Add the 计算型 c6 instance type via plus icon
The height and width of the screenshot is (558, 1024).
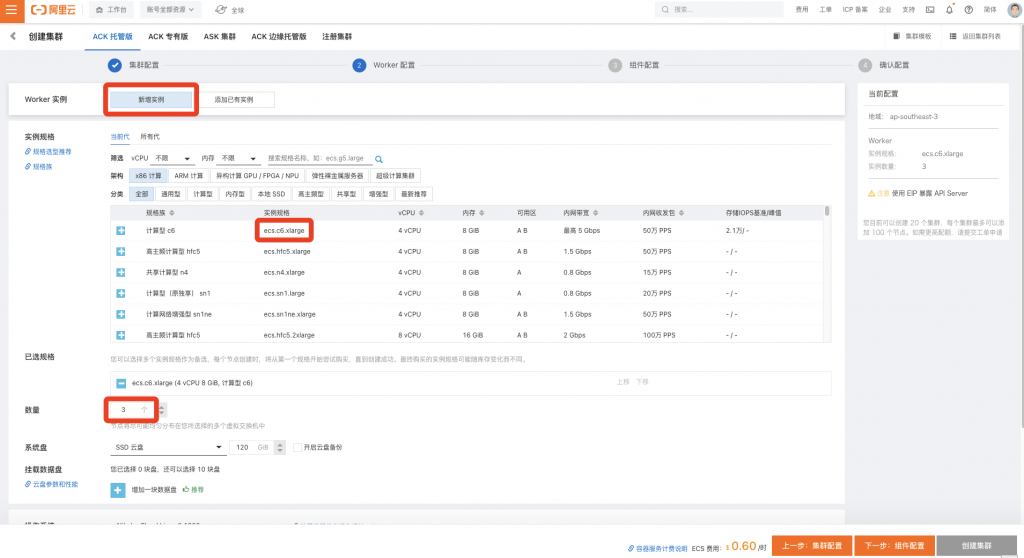(121, 231)
